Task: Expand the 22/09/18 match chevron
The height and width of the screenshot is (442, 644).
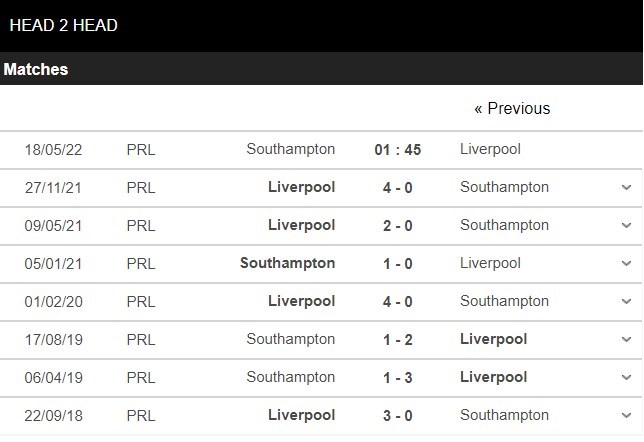Action: click(x=626, y=415)
